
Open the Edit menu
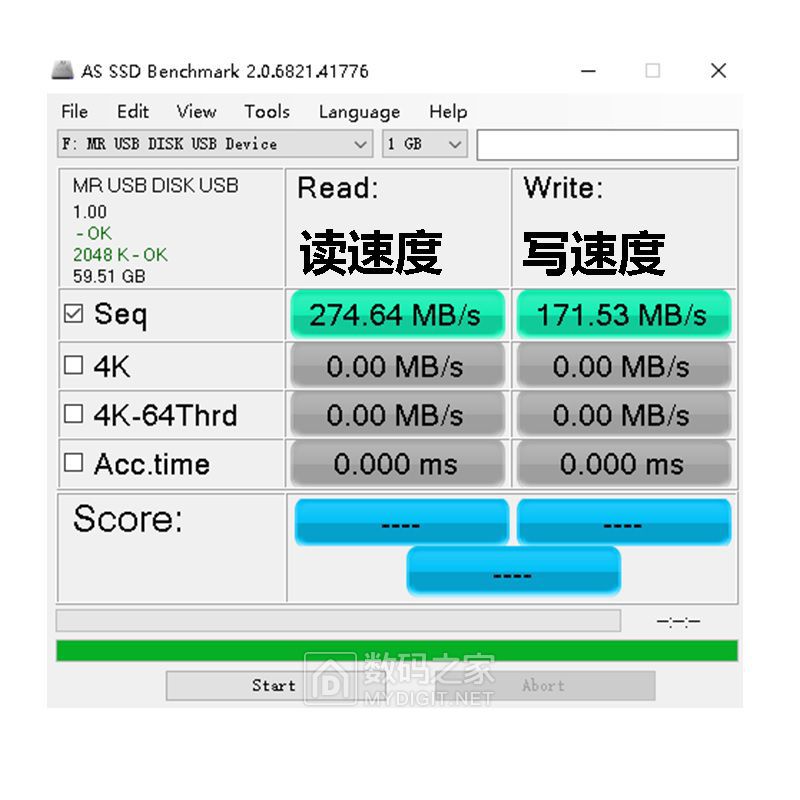pyautogui.click(x=133, y=111)
